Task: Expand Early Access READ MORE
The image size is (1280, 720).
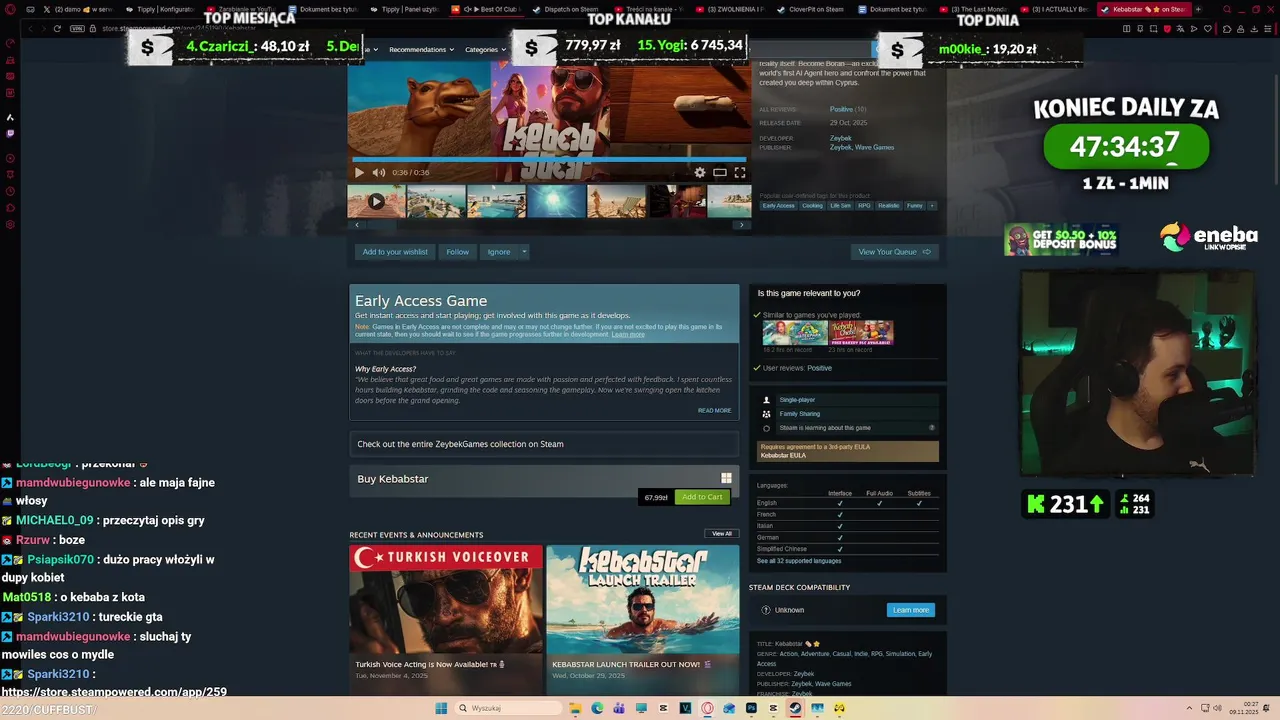Action: (714, 410)
